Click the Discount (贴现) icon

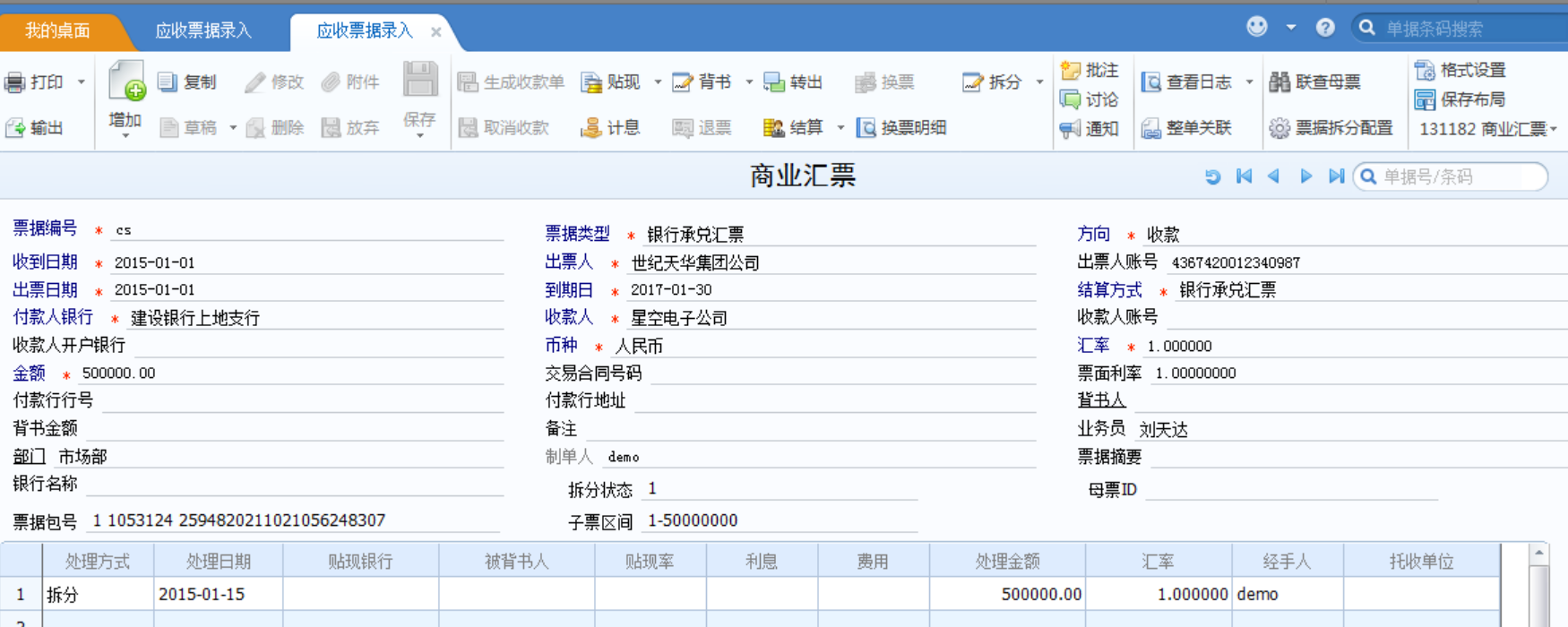(x=591, y=82)
